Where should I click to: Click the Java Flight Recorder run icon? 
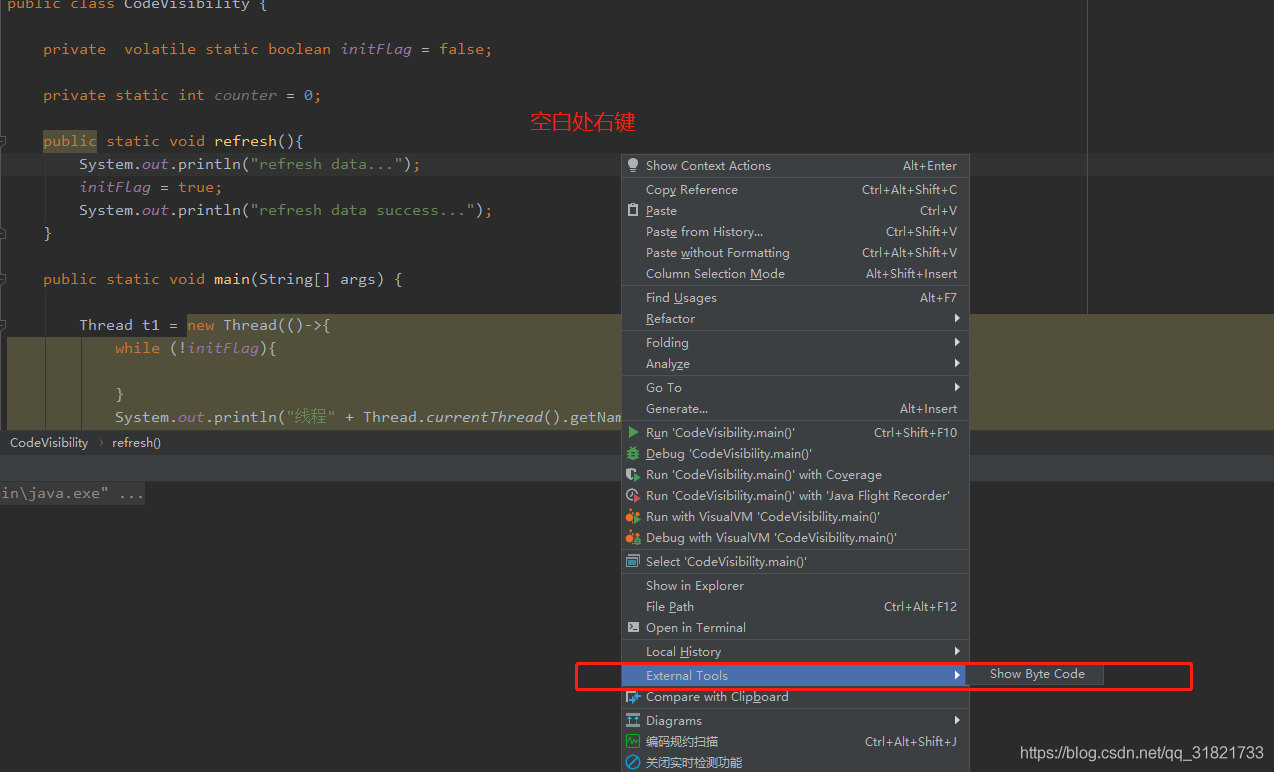tap(633, 496)
